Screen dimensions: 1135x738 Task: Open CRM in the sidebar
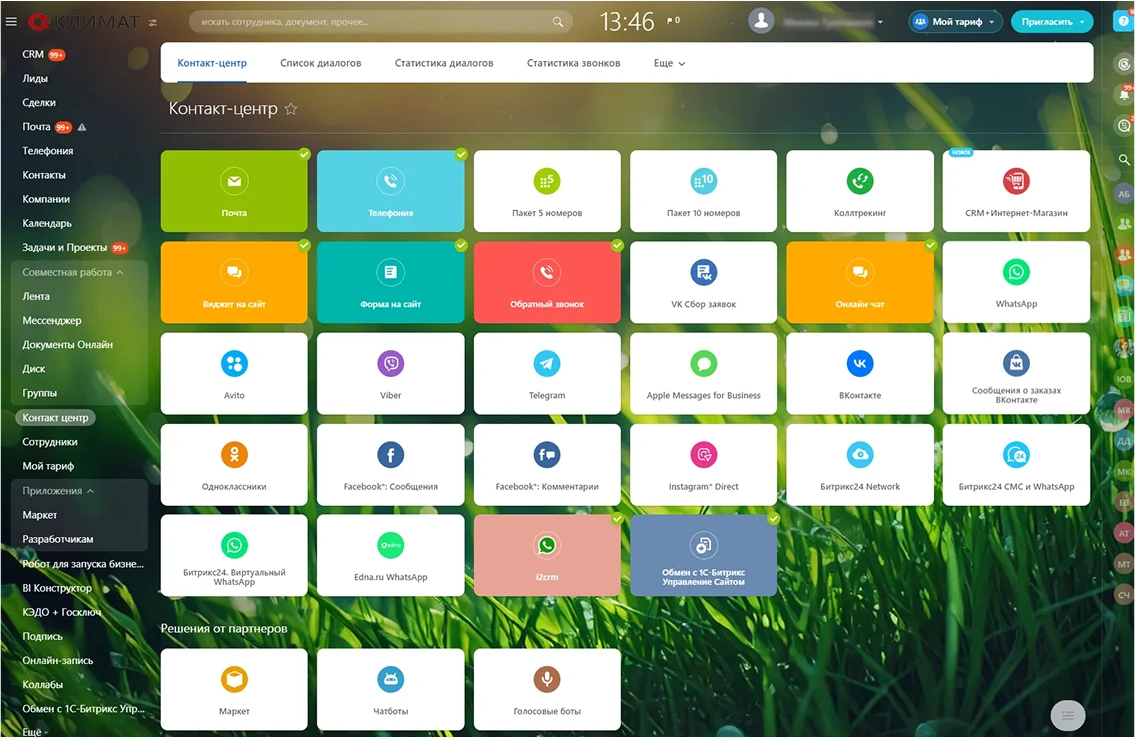(33, 54)
